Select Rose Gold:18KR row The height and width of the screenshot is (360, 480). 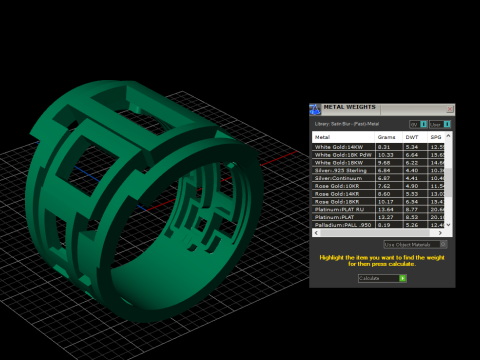pyautogui.click(x=378, y=202)
